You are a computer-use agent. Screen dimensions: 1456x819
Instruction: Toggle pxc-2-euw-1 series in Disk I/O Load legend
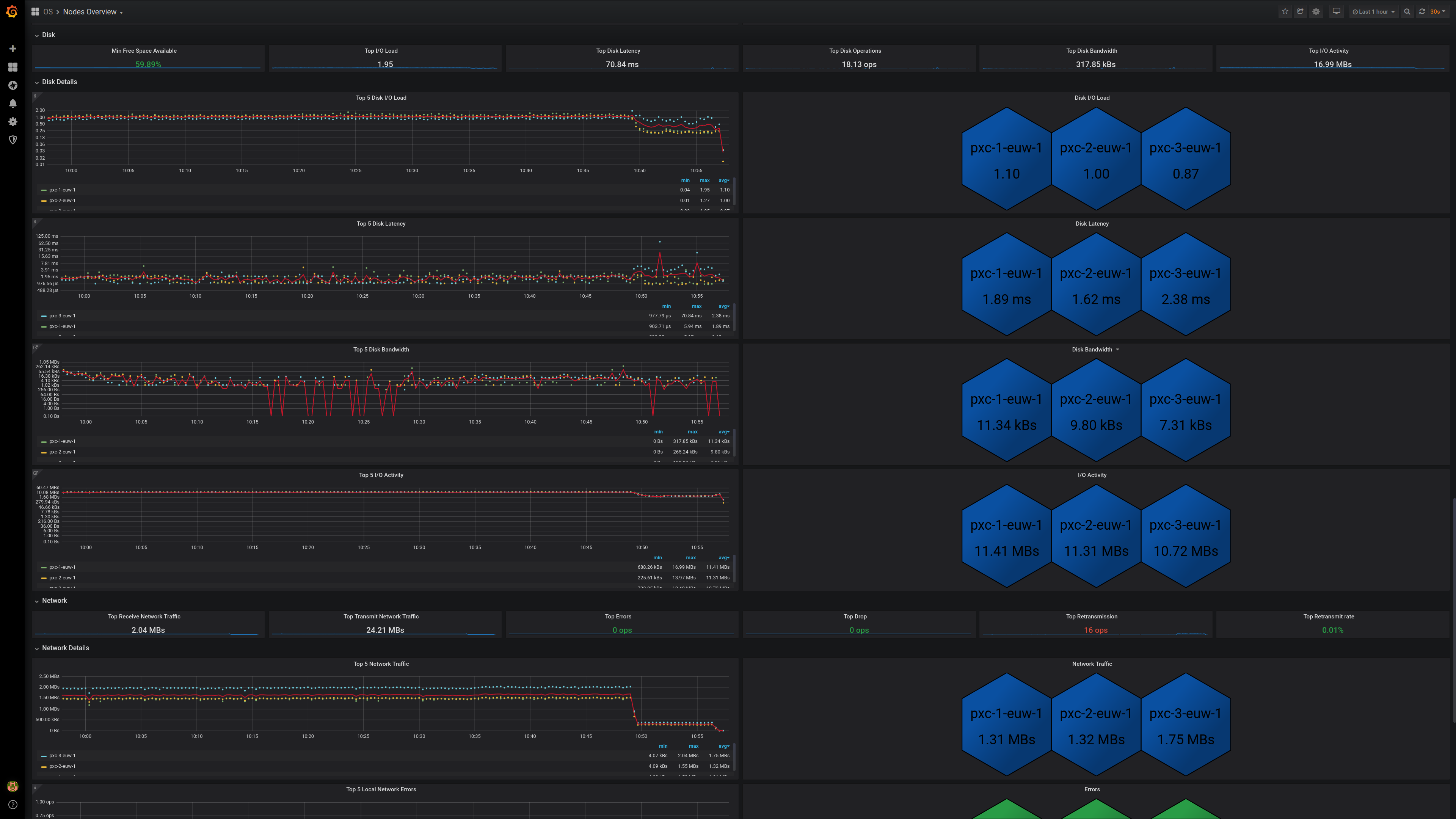pos(62,201)
